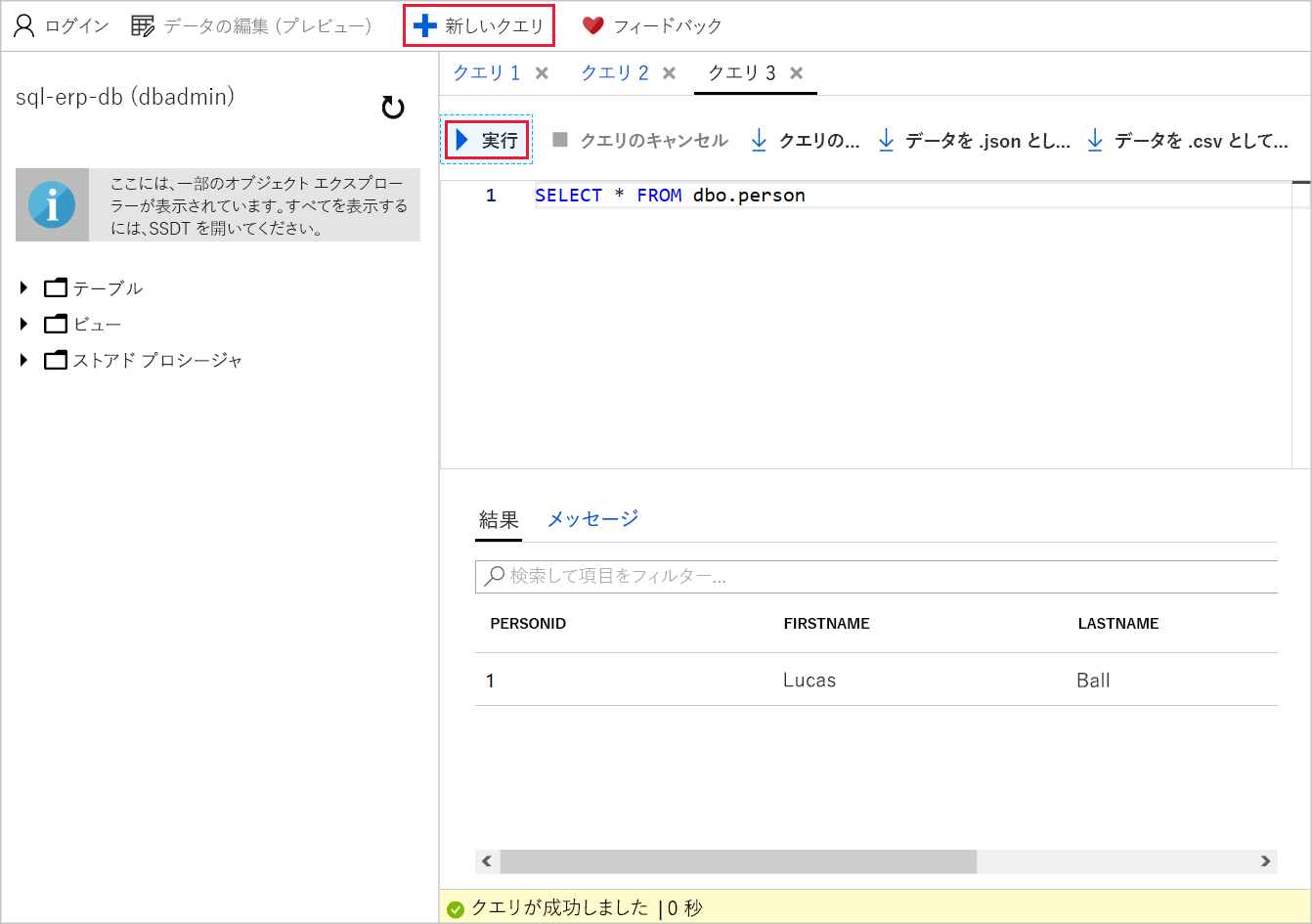Switch to クエリ 2 tab
This screenshot has height=924, width=1312.
coord(615,73)
